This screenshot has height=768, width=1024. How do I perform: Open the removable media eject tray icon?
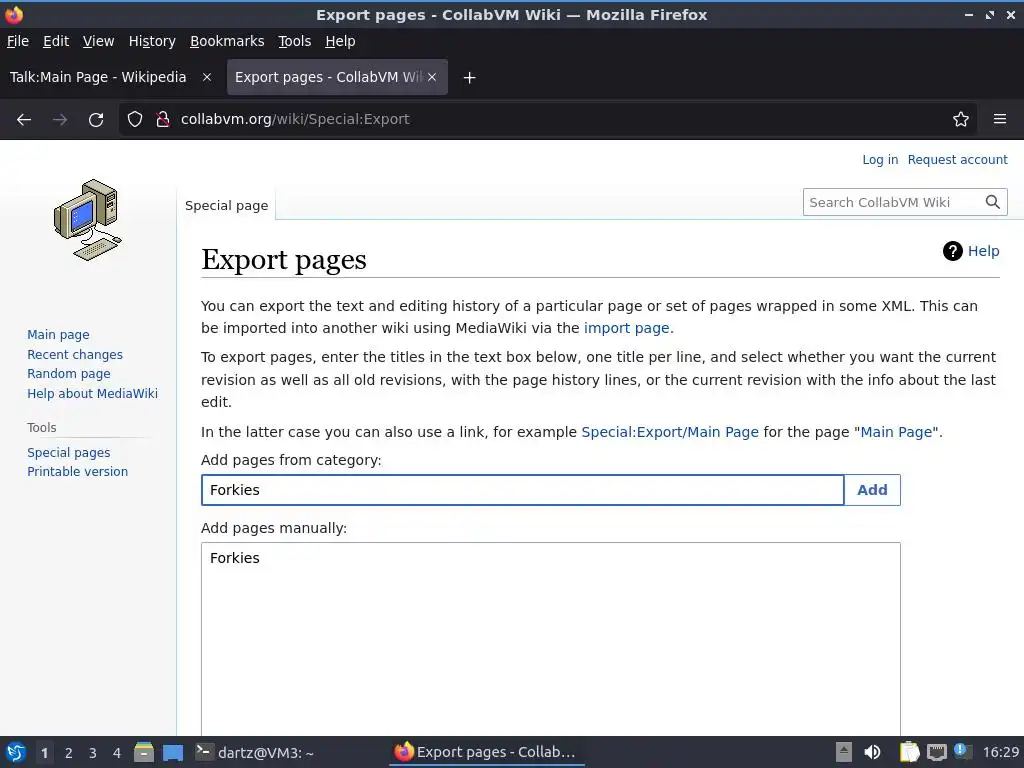point(844,752)
